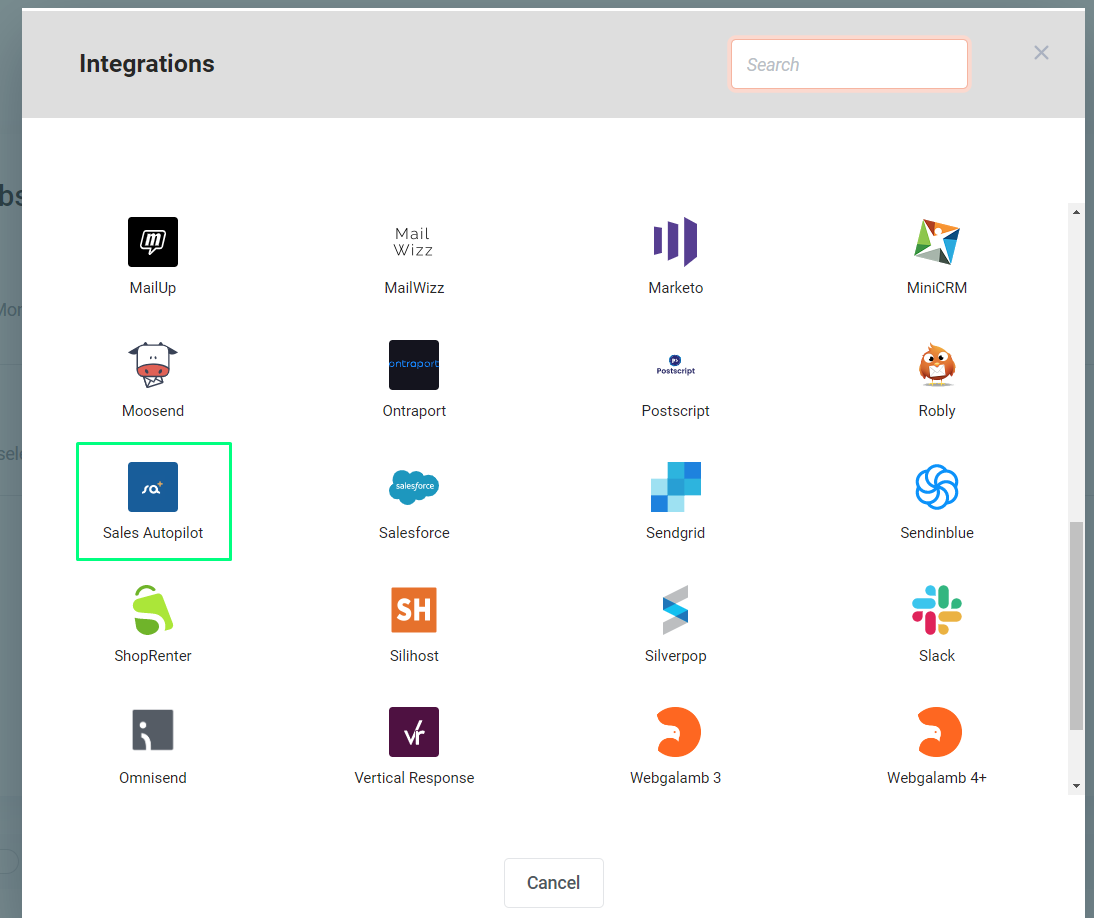Close the Integrations dialog
1094x918 pixels.
1041,53
